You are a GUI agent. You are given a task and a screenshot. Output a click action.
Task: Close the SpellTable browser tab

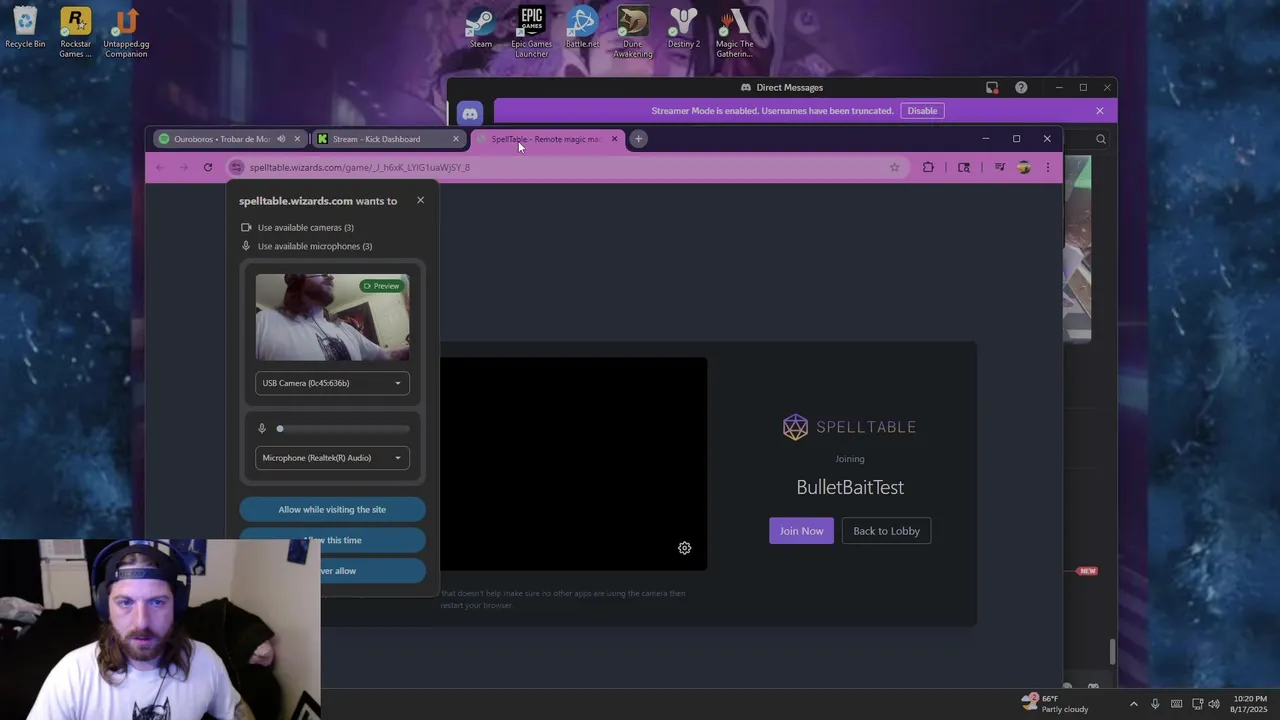[614, 139]
